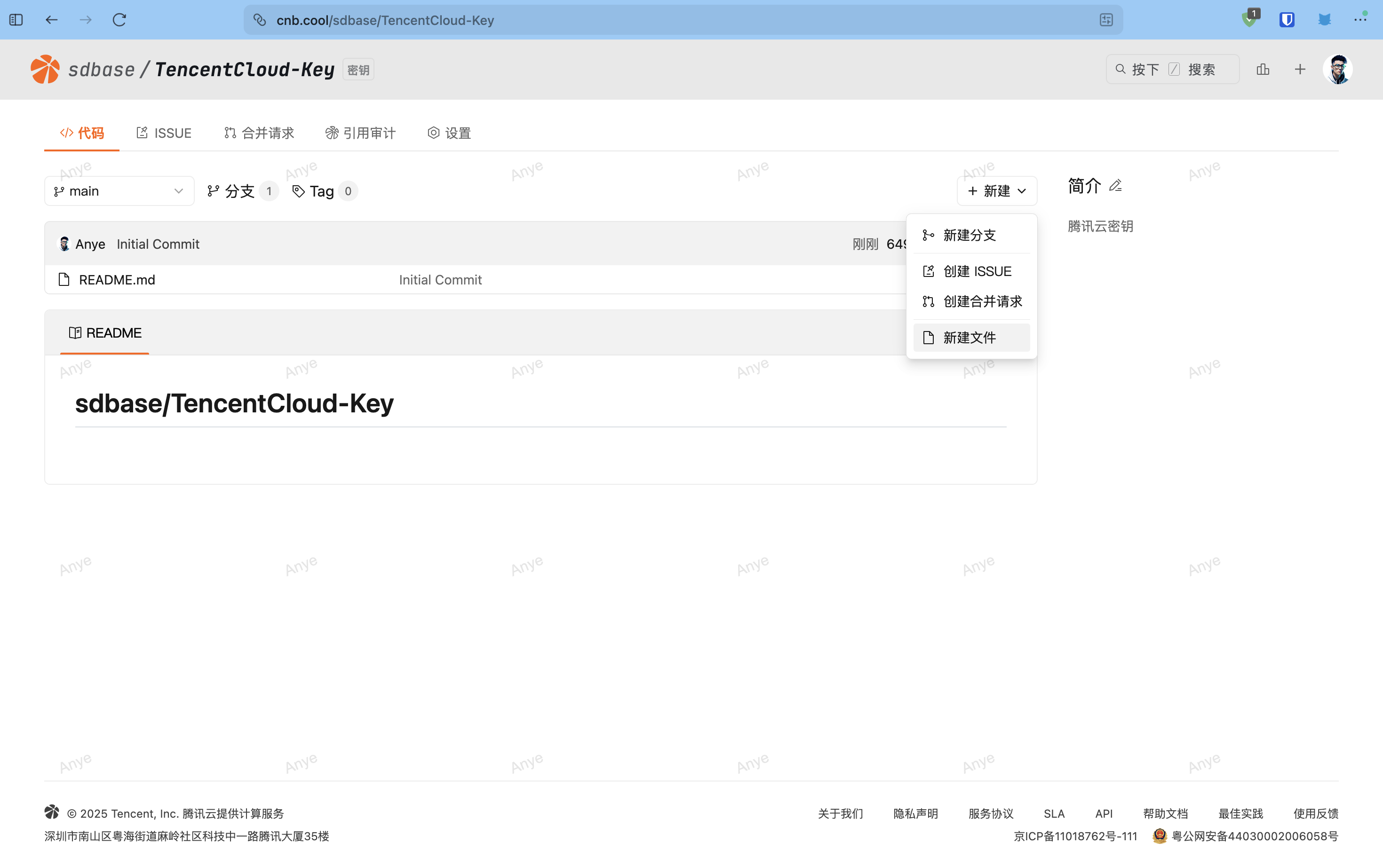1383x868 pixels.
Task: Click the CNB orange logo icon
Action: coord(45,70)
